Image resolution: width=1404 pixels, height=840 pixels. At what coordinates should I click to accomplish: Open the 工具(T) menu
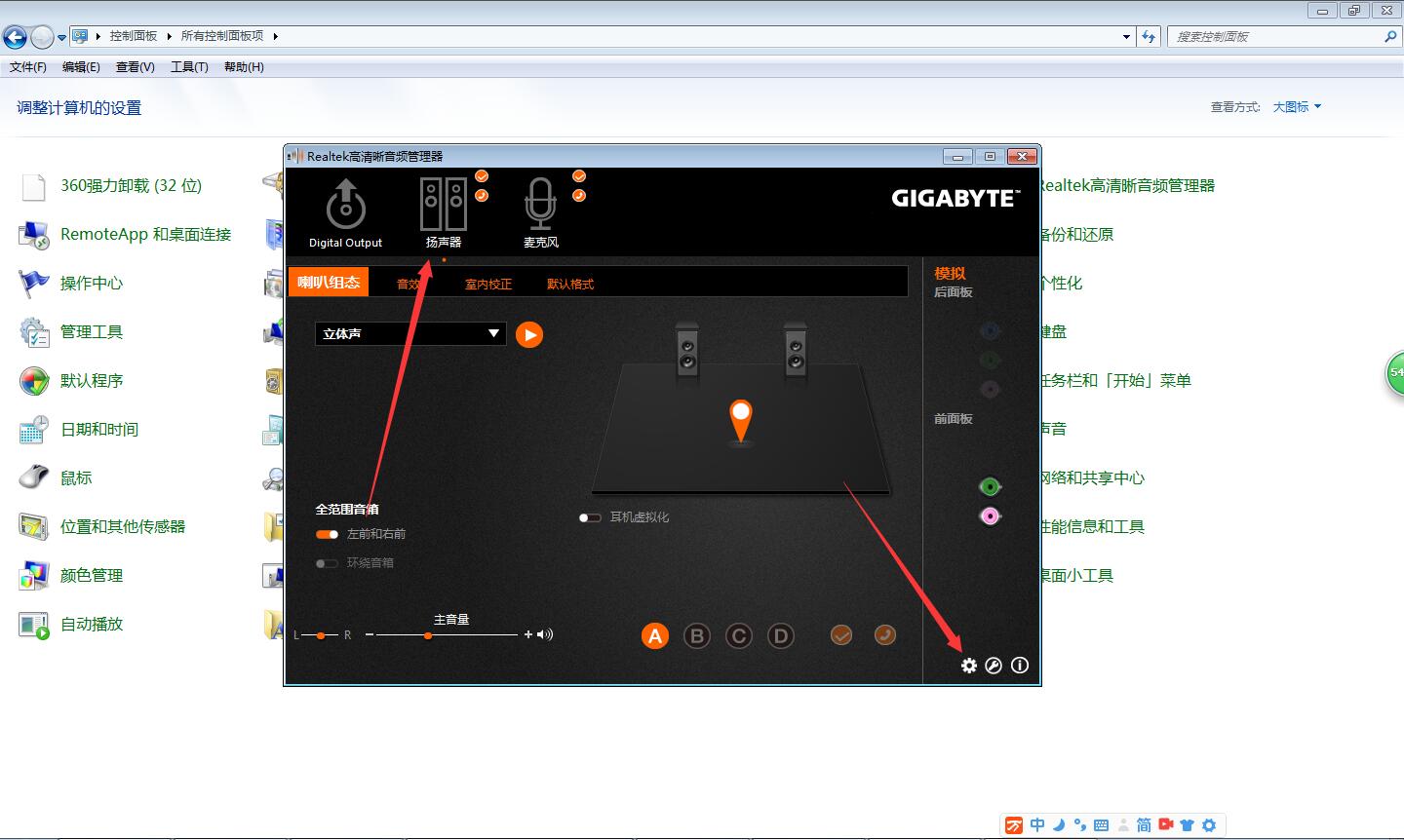(189, 67)
